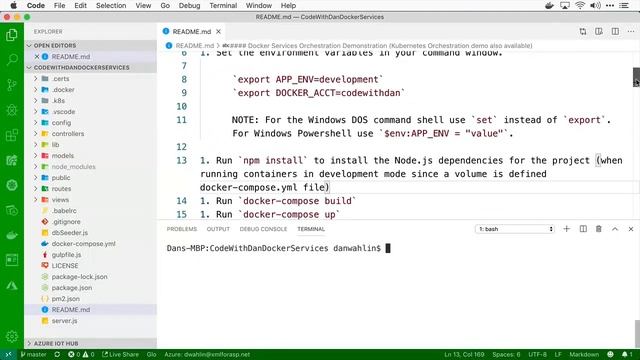This screenshot has width=640, height=360.
Task: Close the README.md editor tab
Action: (218, 31)
